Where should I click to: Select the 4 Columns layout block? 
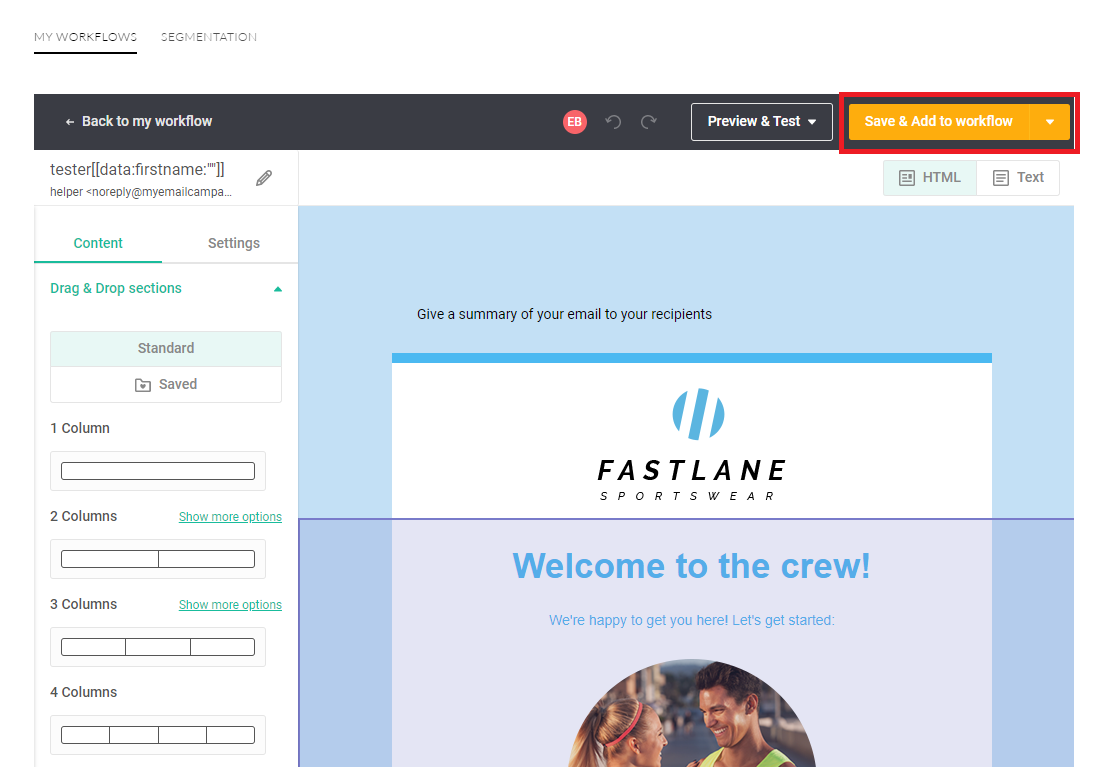click(157, 734)
